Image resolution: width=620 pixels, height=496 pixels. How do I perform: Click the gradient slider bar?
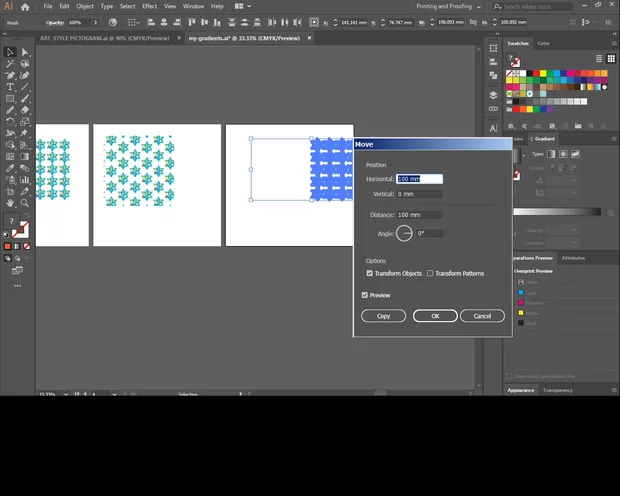[x=558, y=211]
